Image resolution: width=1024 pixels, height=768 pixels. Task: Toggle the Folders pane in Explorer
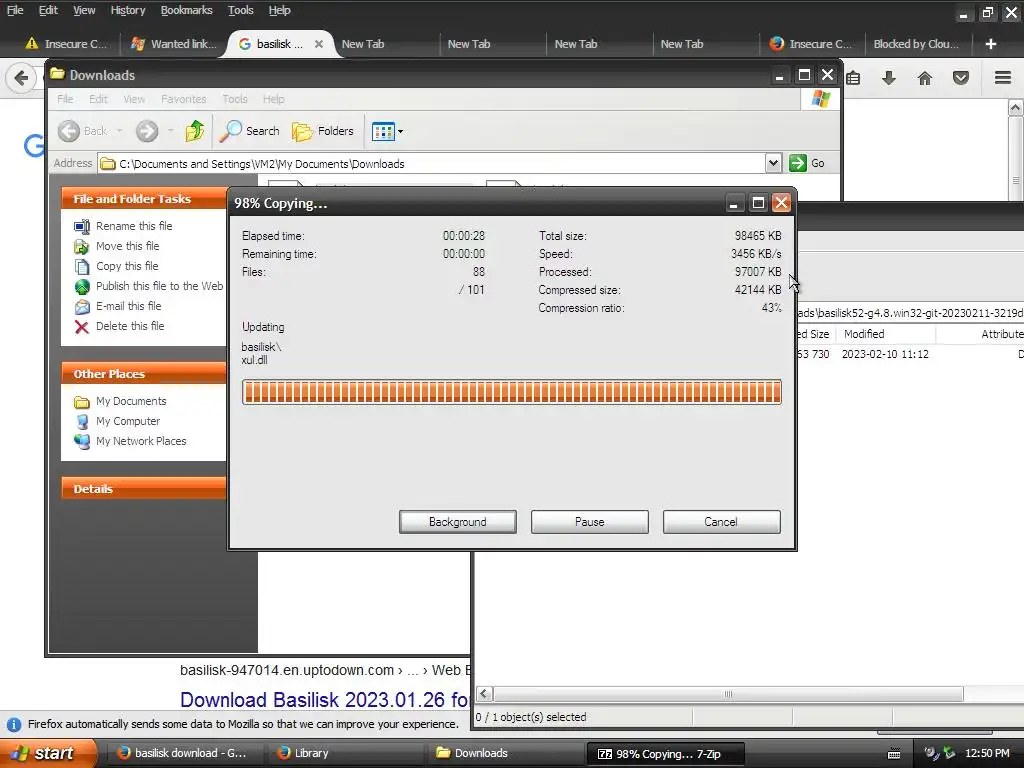(323, 131)
